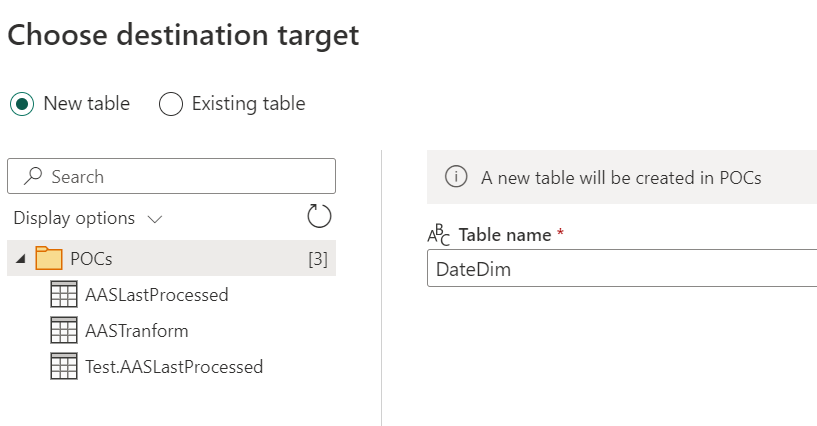Click the AASLastProcessed table icon
817x426 pixels.
[x=63, y=295]
